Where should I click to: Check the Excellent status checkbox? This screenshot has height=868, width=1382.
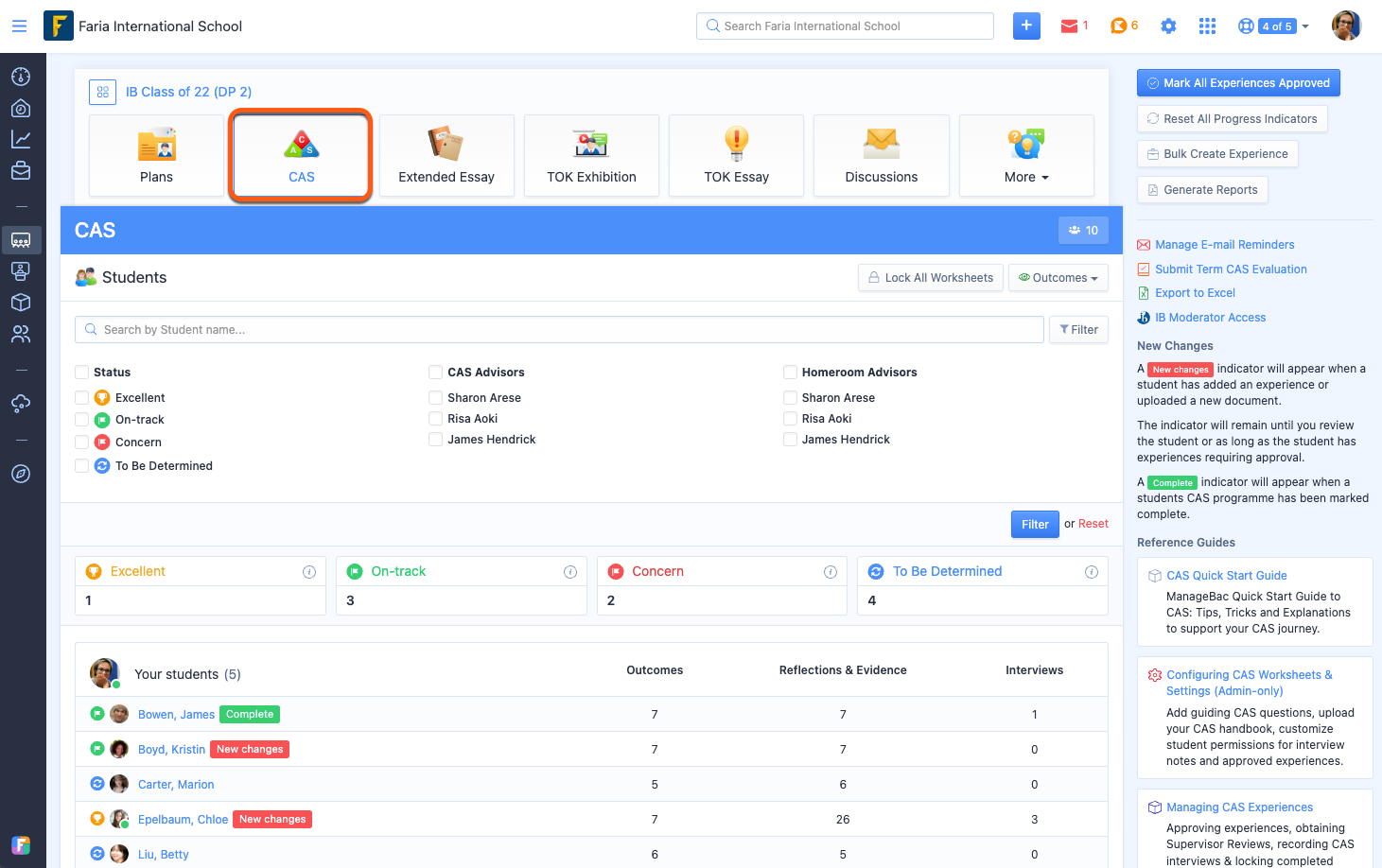(82, 398)
